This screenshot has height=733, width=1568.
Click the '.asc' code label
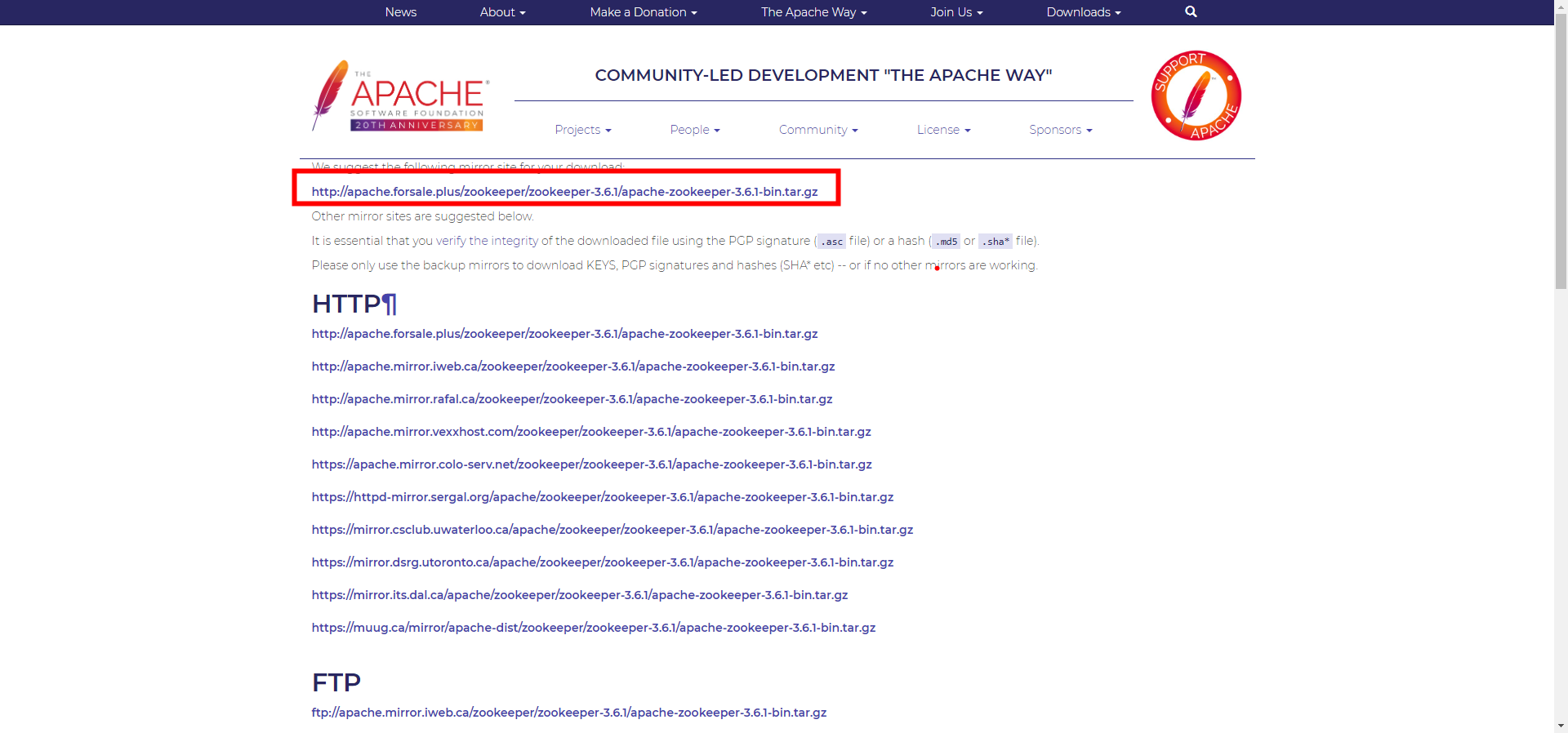(831, 242)
